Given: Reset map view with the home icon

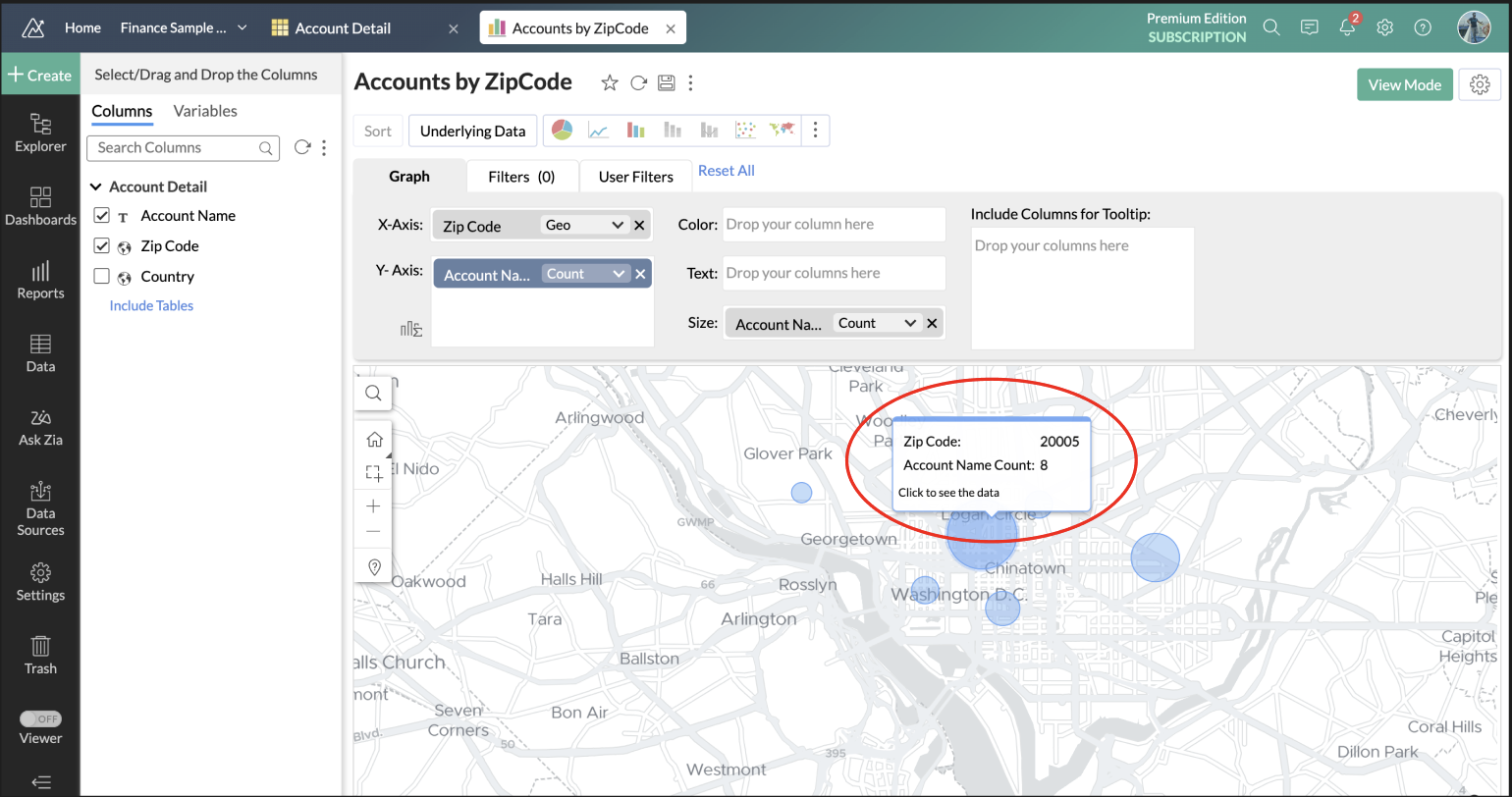Looking at the screenshot, I should point(373,439).
